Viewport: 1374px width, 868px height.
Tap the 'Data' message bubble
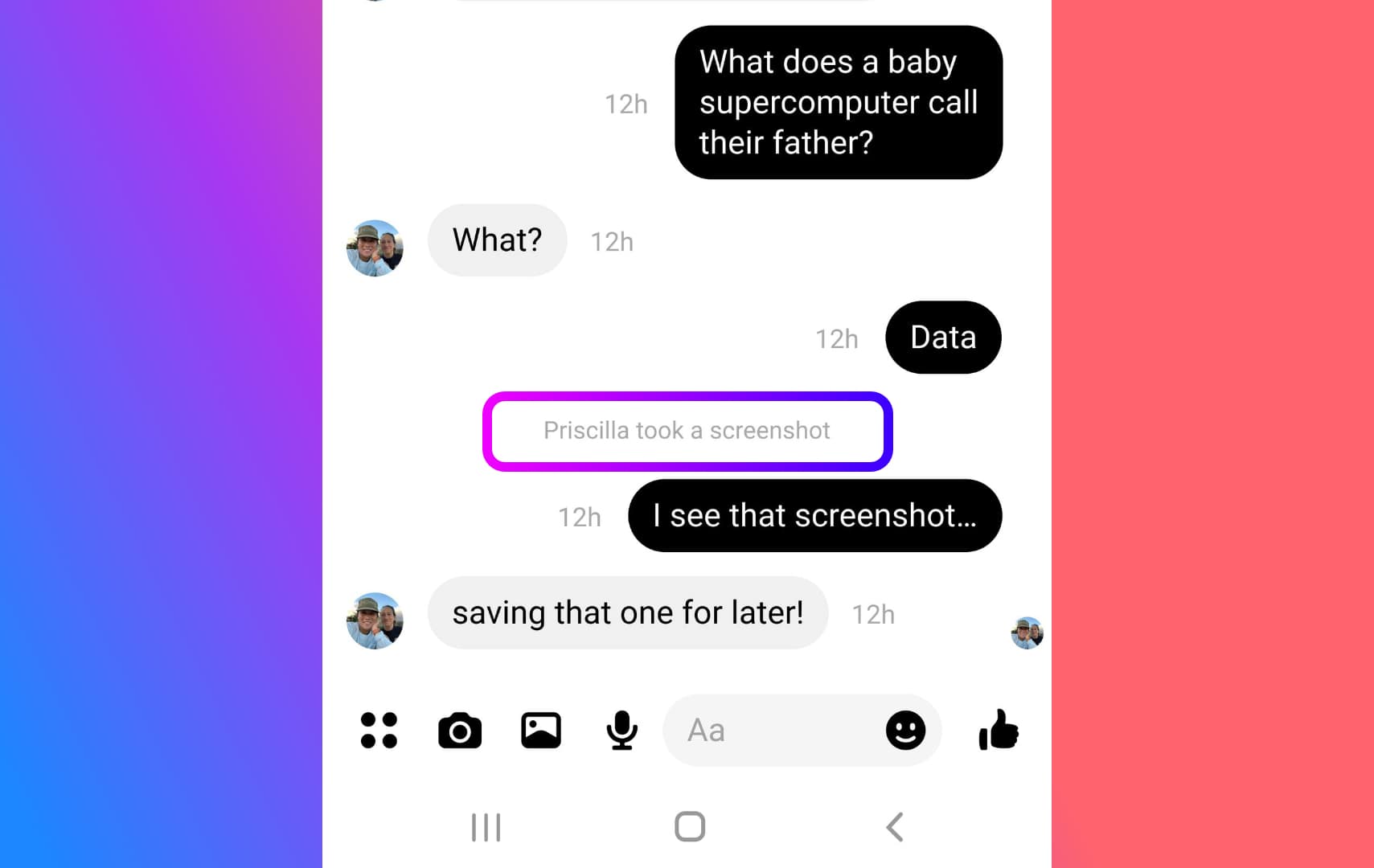[x=943, y=338]
